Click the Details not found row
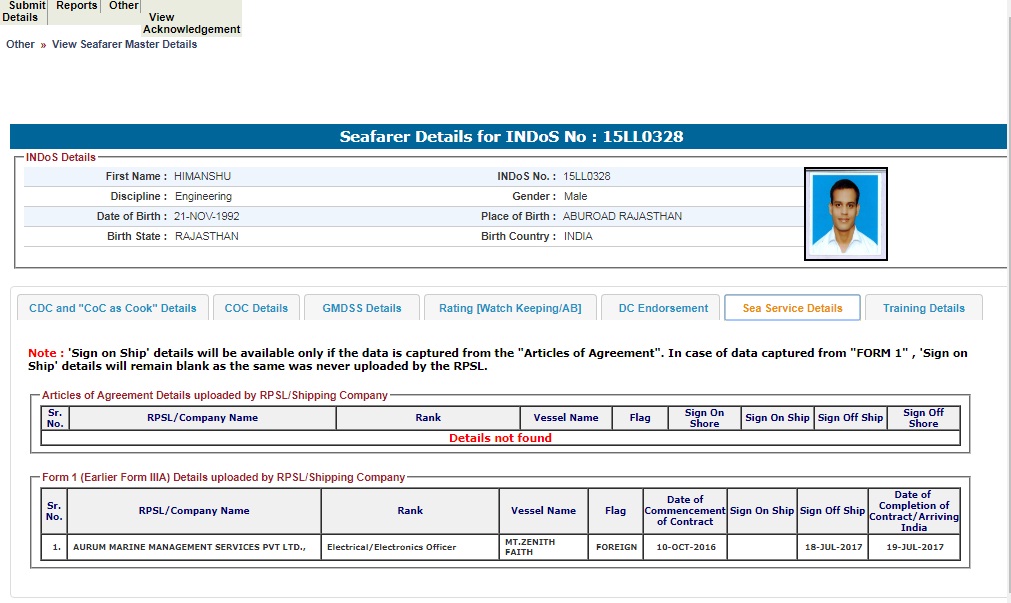Viewport: 1011px width, 603px height. [x=500, y=438]
